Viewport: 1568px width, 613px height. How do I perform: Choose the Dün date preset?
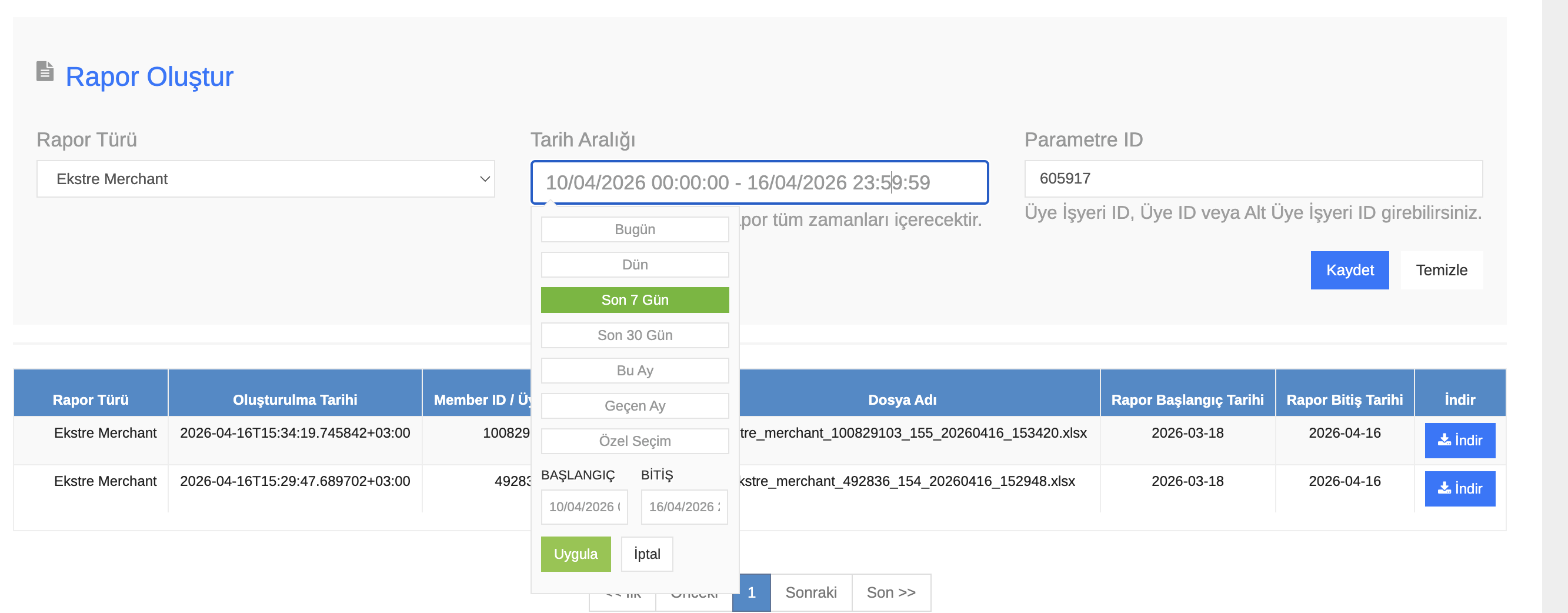pyautogui.click(x=634, y=265)
